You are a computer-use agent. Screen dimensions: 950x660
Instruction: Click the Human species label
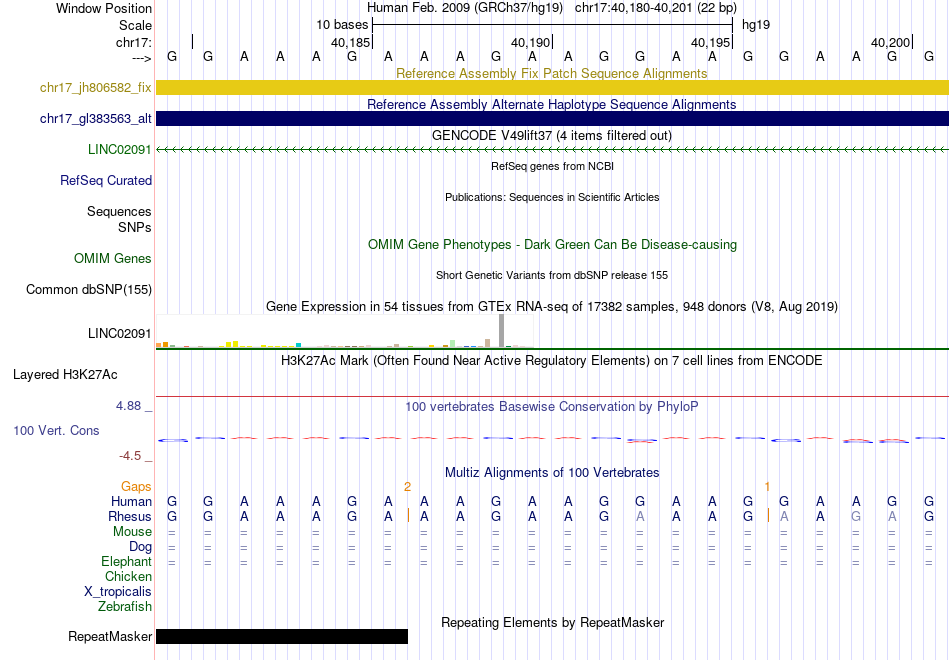(131, 501)
